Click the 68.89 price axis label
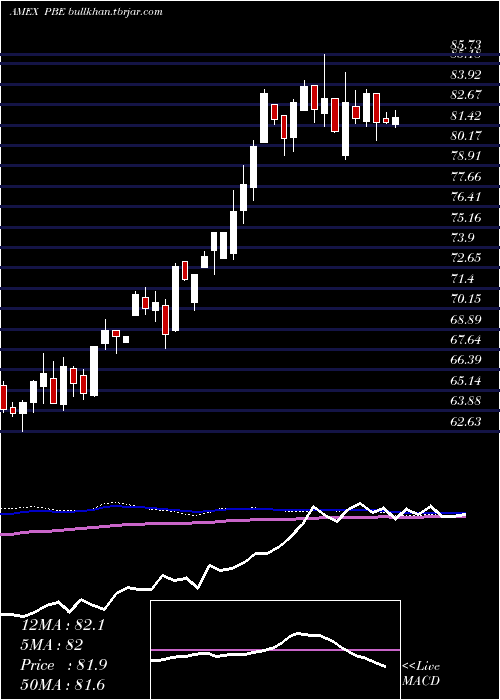The height and width of the screenshot is (700, 500). (x=466, y=319)
